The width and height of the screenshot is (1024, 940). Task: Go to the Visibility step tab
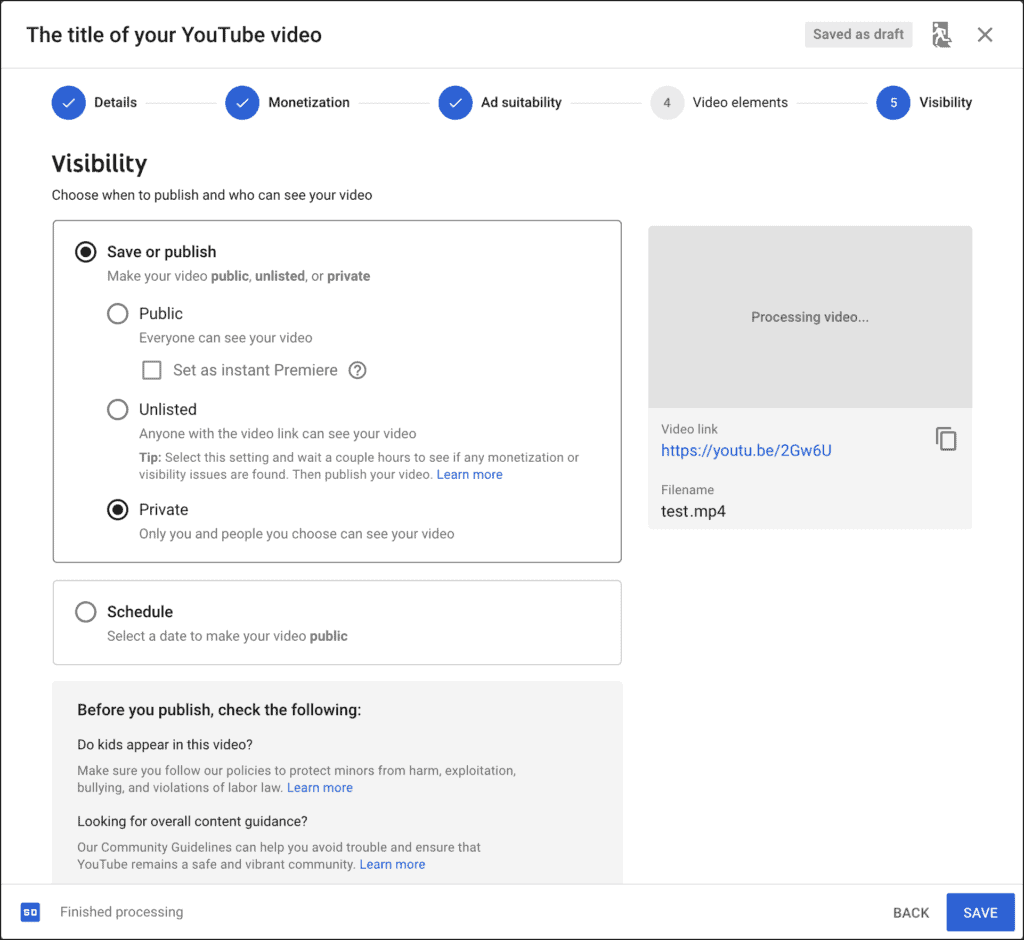[x=893, y=103]
